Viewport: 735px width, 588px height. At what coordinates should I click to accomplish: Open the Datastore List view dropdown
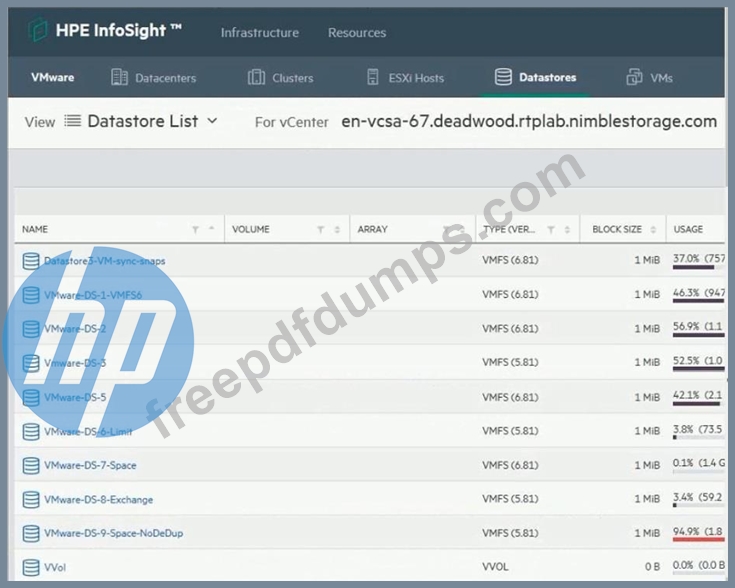[152, 121]
